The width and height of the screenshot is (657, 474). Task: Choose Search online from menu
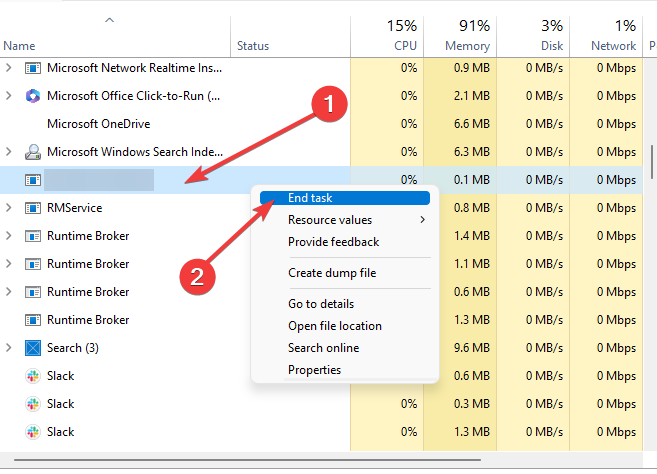tap(345, 348)
